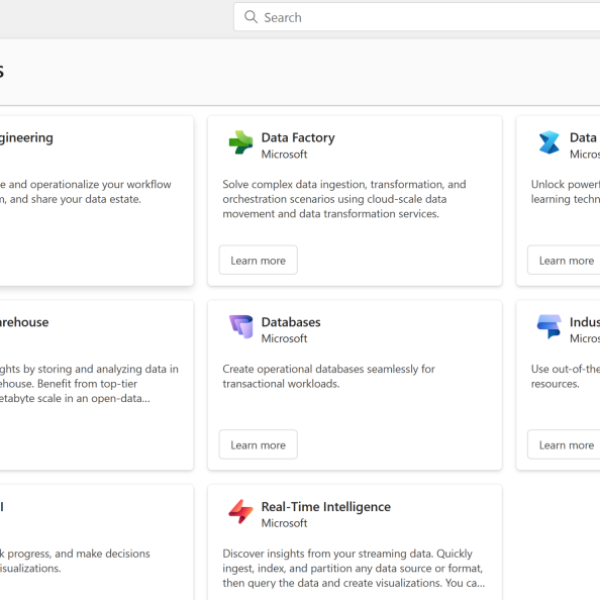
Task: Click the Data Factory description text
Action: pyautogui.click(x=344, y=199)
